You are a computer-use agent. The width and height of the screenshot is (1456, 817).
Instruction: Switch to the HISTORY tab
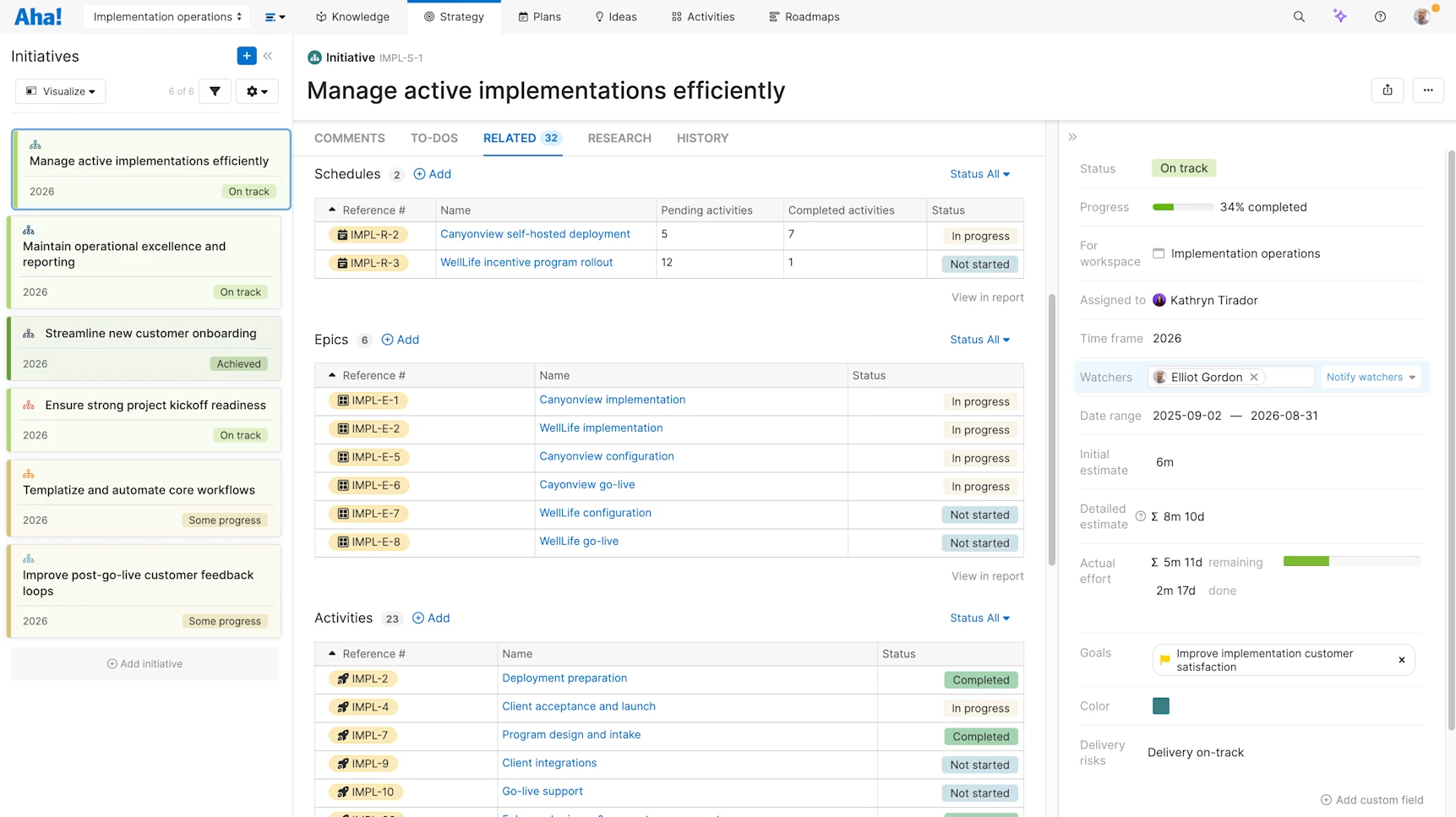click(x=702, y=139)
